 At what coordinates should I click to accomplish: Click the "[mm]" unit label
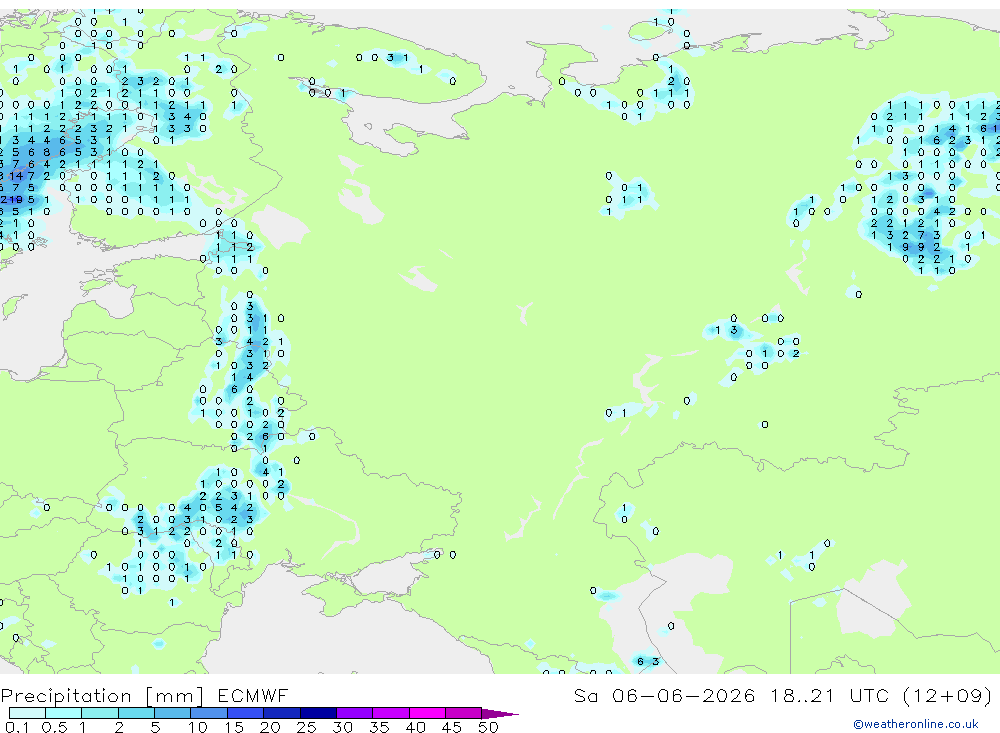coord(175,696)
